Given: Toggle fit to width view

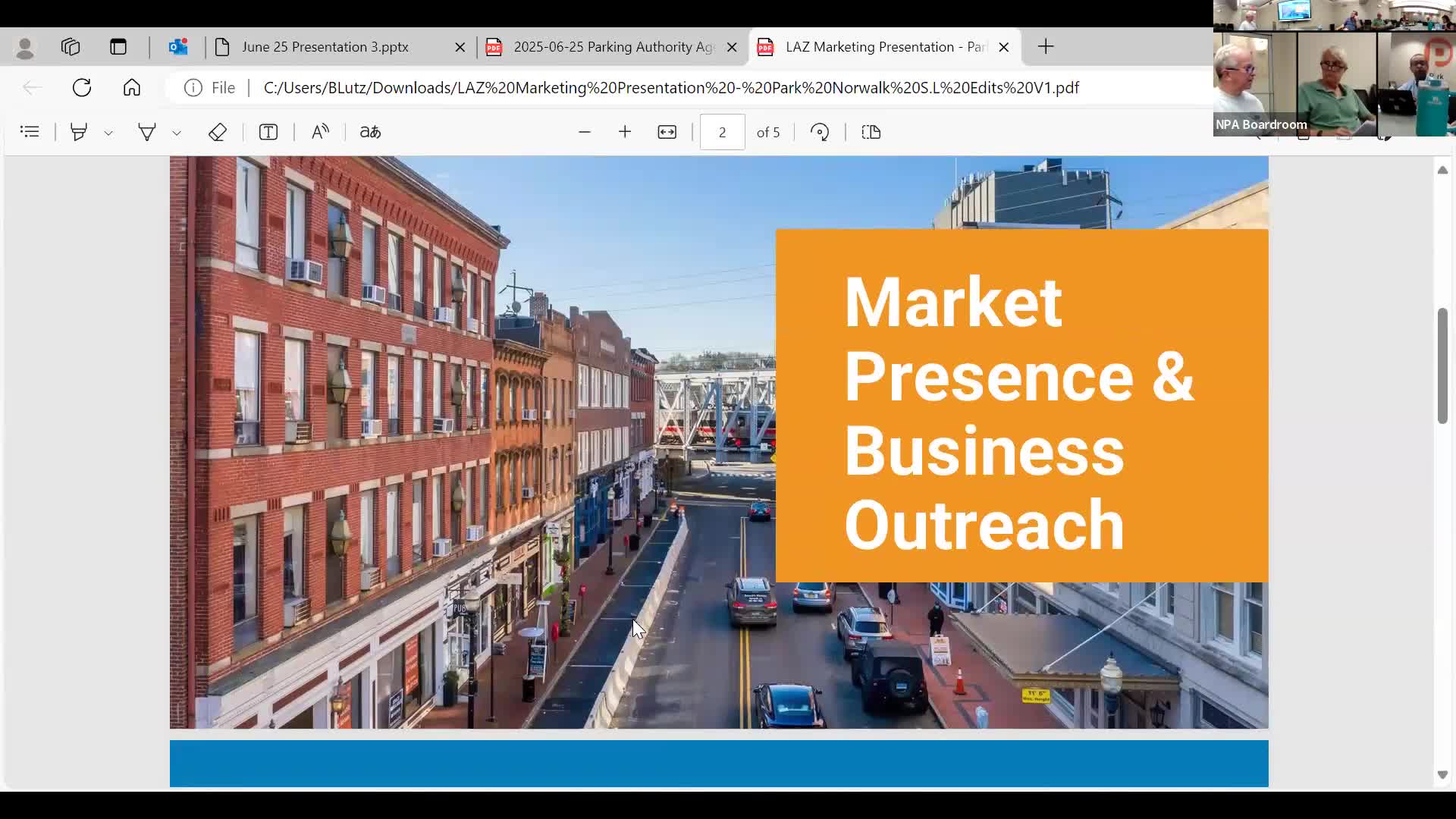Looking at the screenshot, I should pyautogui.click(x=667, y=132).
